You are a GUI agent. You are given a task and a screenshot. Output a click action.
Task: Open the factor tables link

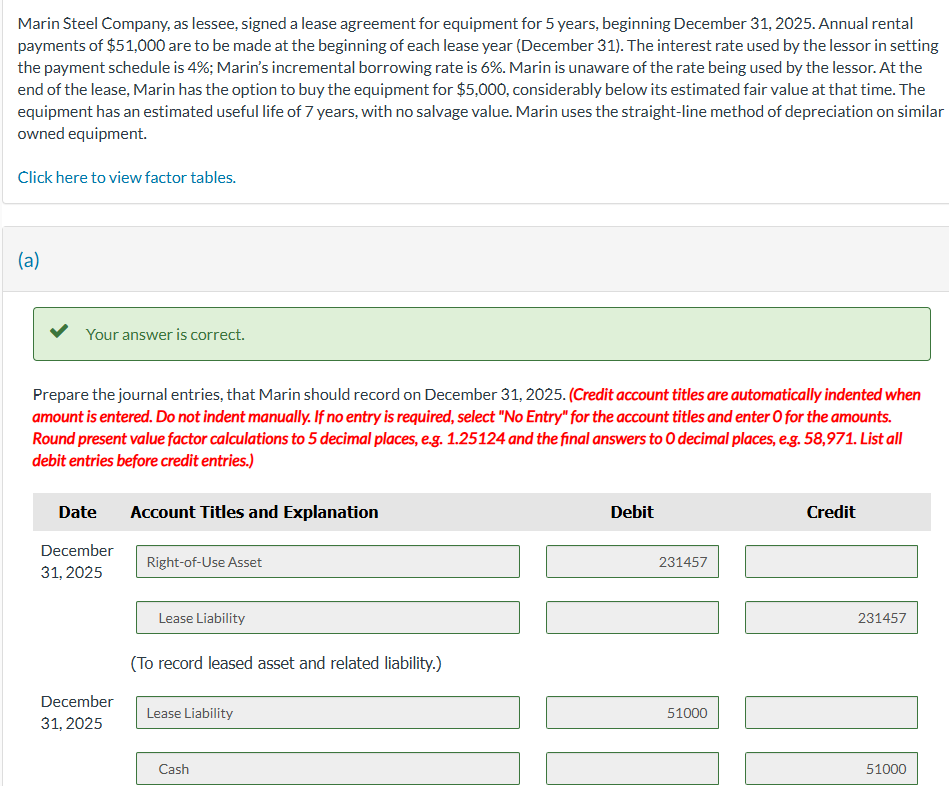[126, 177]
